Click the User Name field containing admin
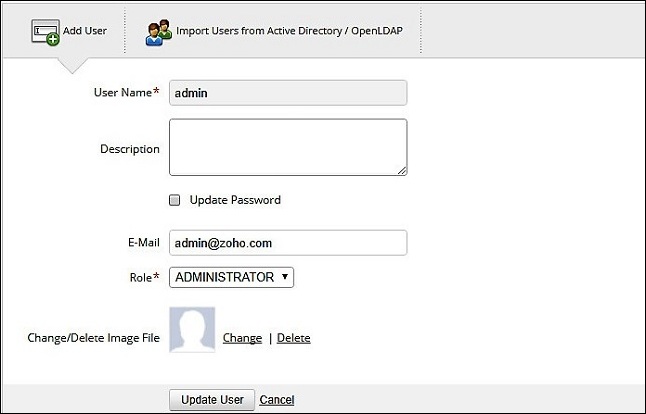Viewport: 646px width, 414px height. pos(288,93)
